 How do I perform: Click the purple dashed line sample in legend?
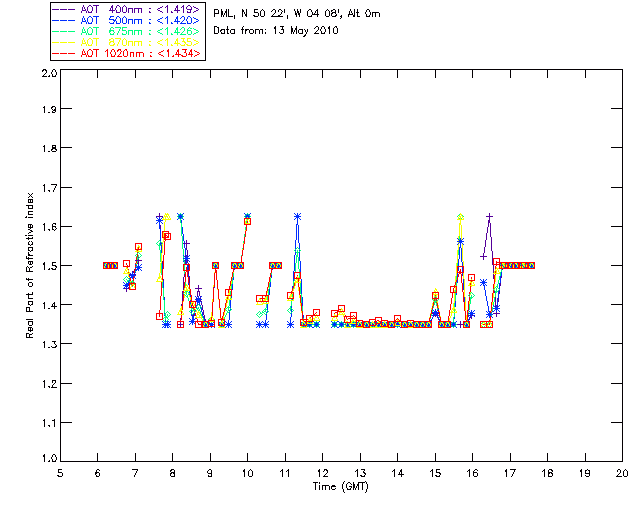coord(64,9)
